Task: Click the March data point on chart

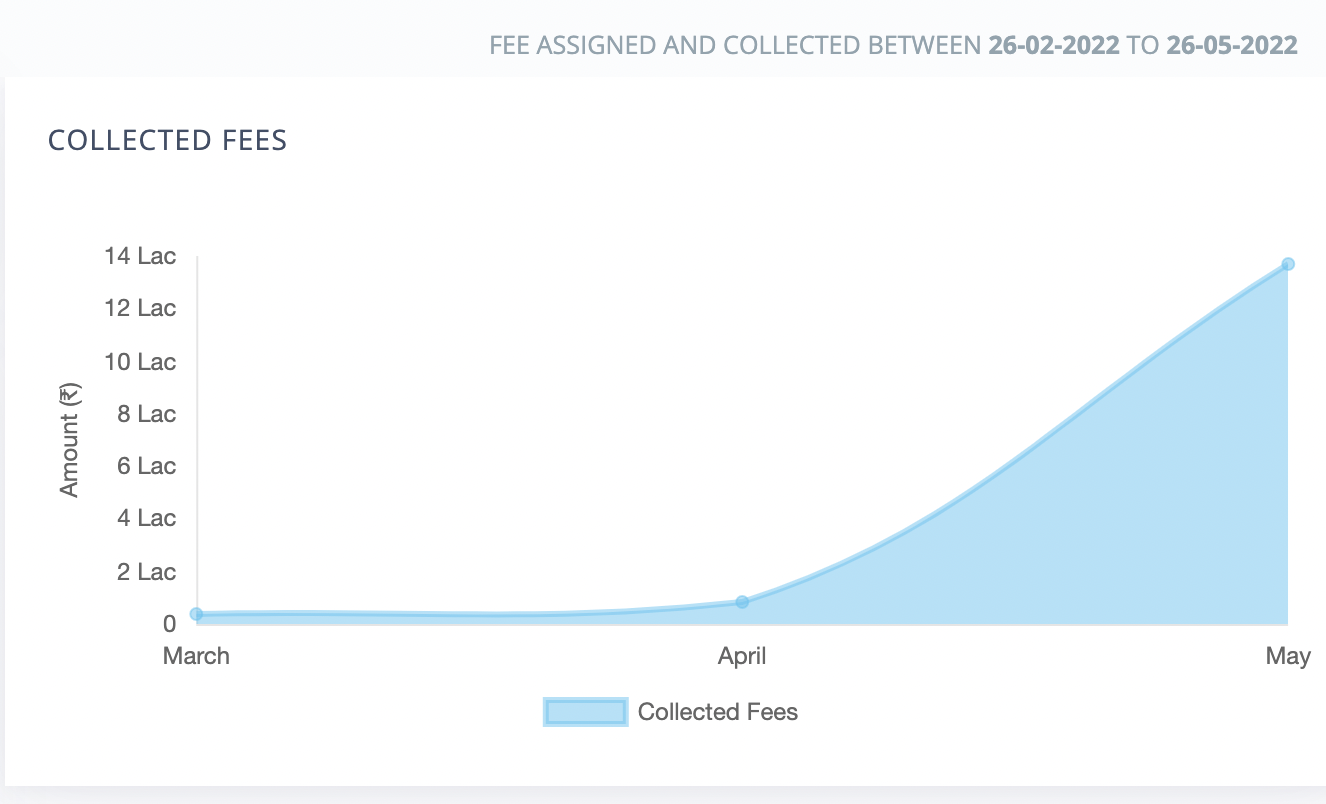Action: pyautogui.click(x=197, y=614)
